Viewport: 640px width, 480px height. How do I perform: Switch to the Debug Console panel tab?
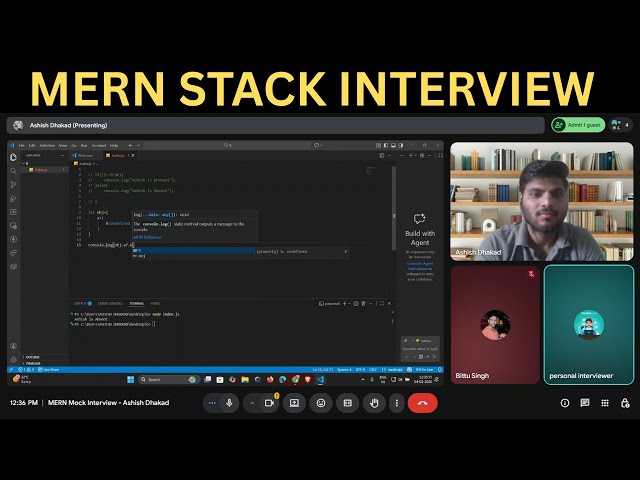[110, 304]
